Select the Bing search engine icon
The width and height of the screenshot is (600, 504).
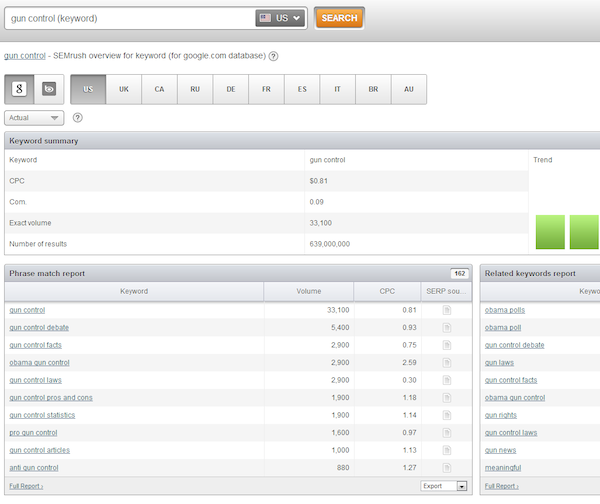(49, 89)
